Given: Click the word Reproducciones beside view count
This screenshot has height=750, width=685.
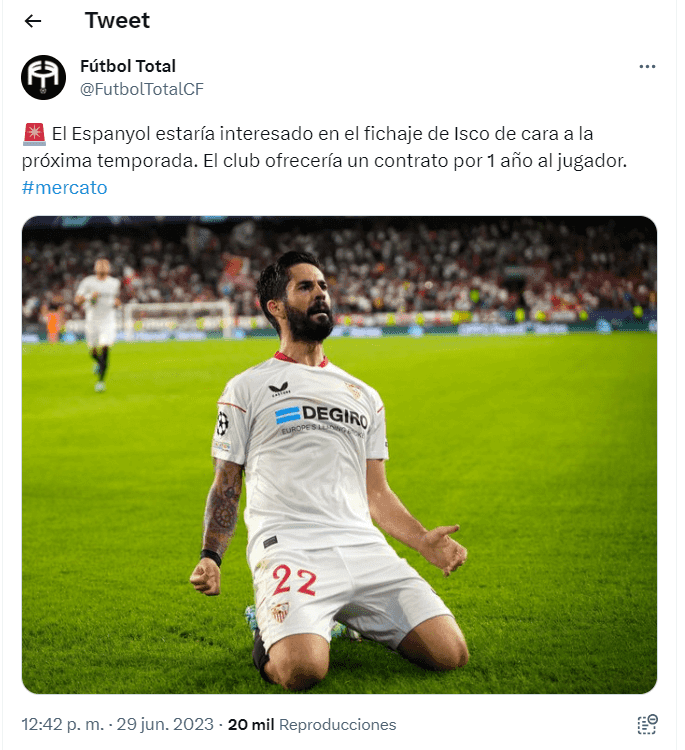Looking at the screenshot, I should click(338, 724).
